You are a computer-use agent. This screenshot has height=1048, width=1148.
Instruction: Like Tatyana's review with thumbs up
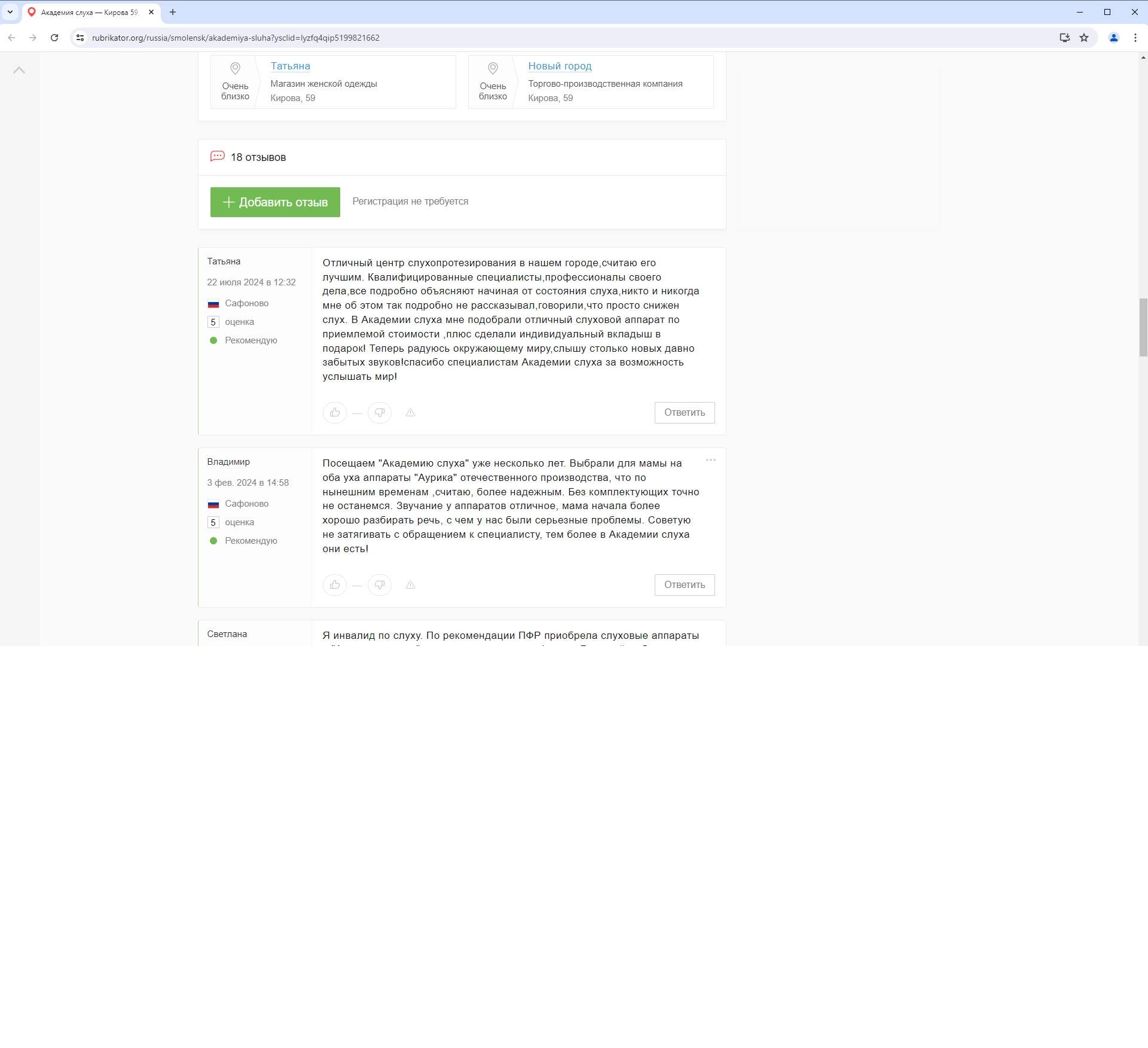[334, 413]
